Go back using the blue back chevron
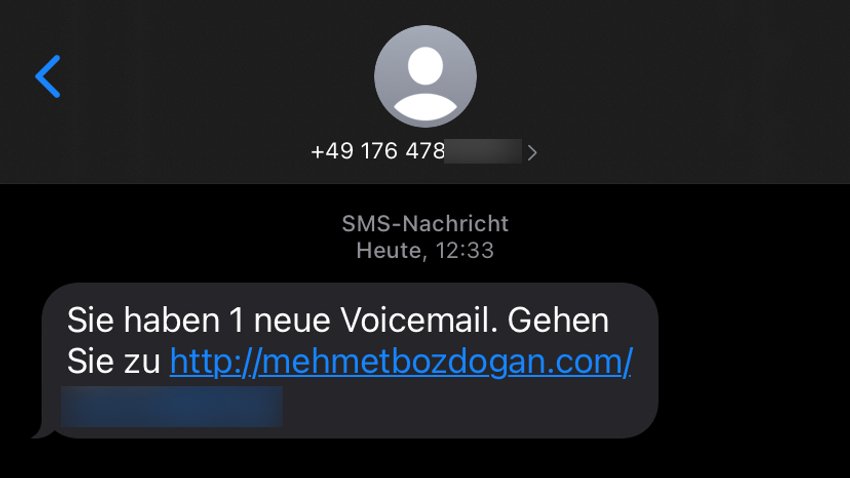Screen dimensions: 850x478 coord(48,76)
